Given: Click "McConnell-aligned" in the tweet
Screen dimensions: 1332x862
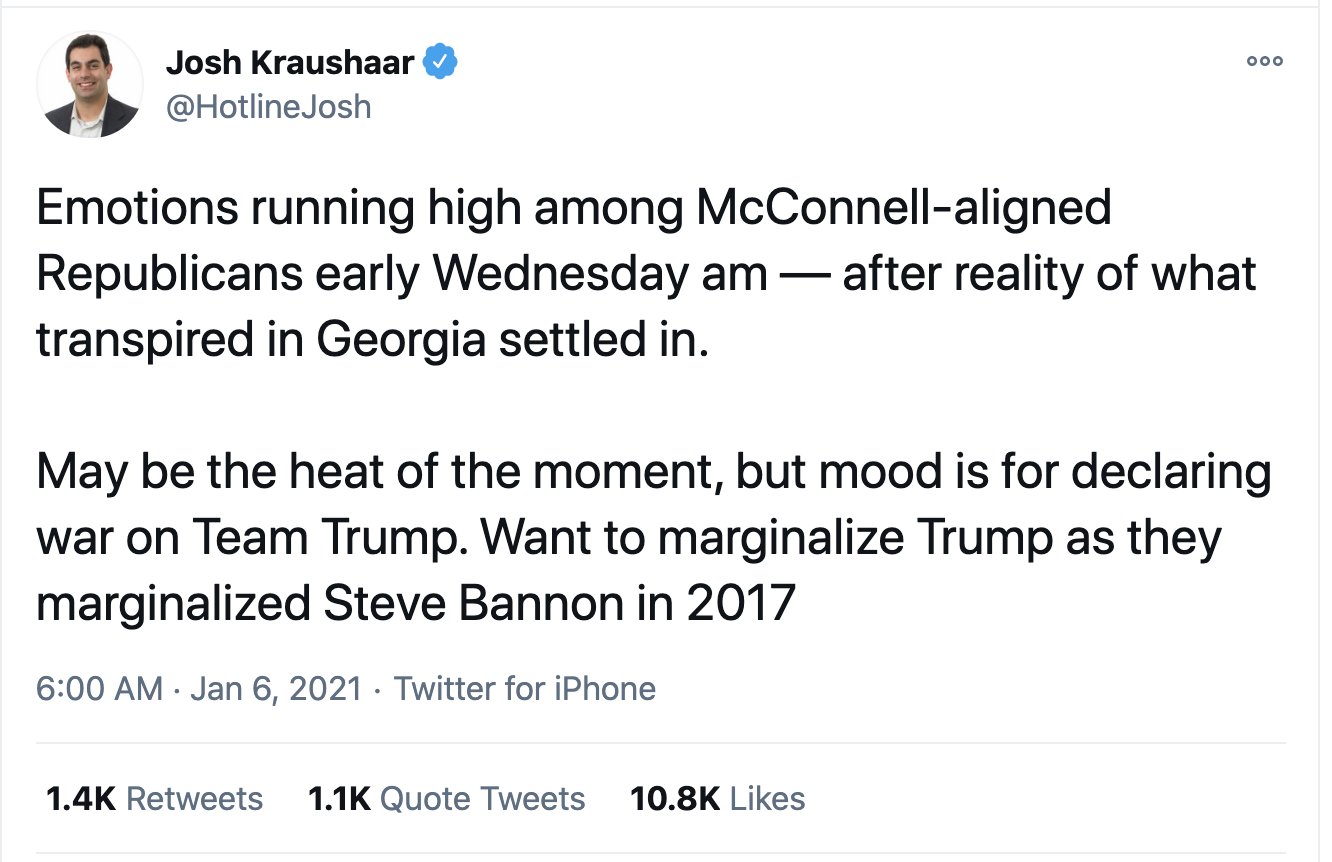Looking at the screenshot, I should [x=902, y=208].
